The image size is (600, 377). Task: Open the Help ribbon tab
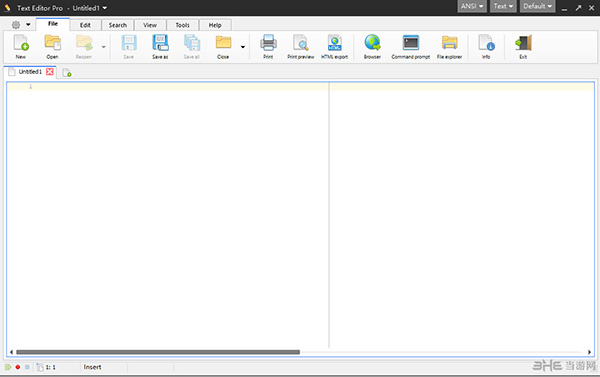[x=215, y=25]
